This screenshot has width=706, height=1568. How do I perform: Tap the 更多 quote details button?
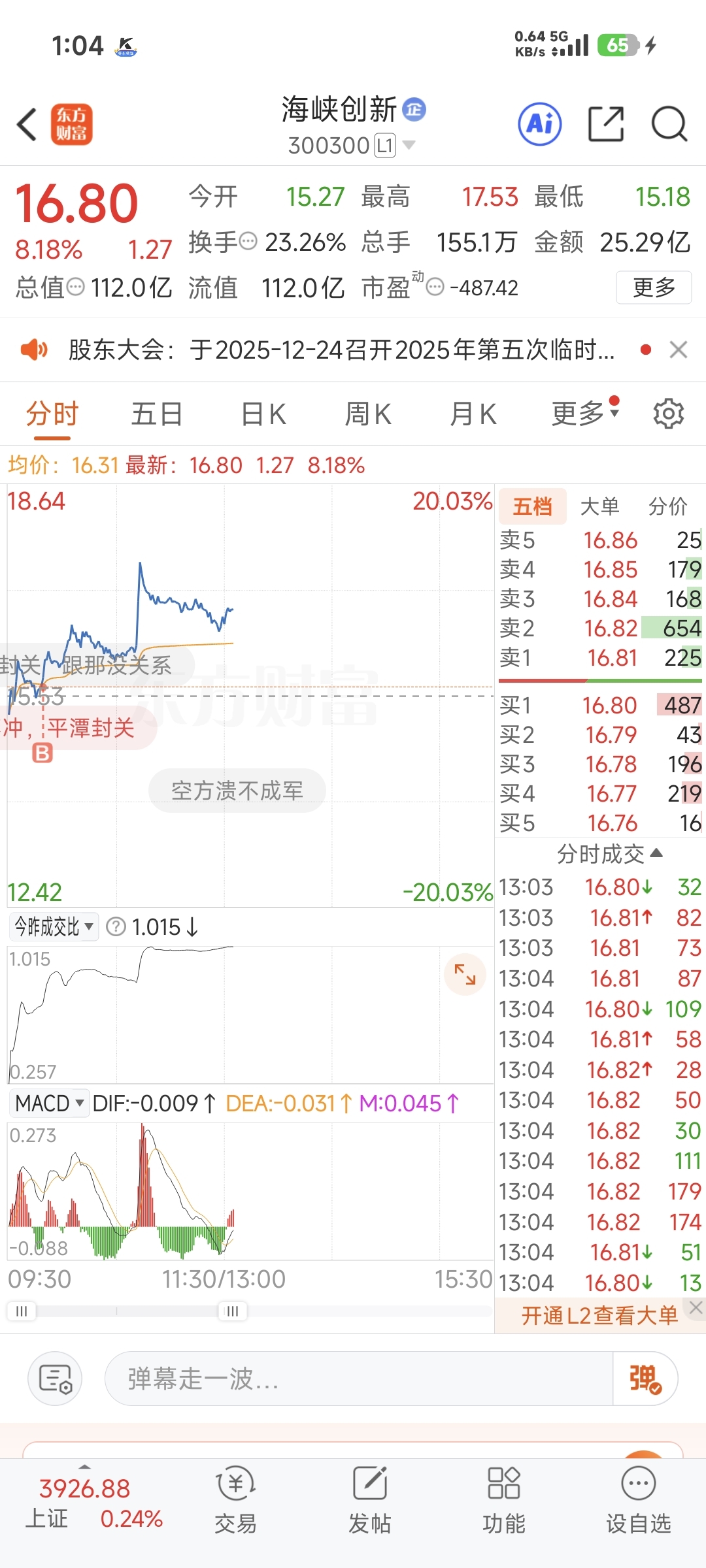point(654,287)
